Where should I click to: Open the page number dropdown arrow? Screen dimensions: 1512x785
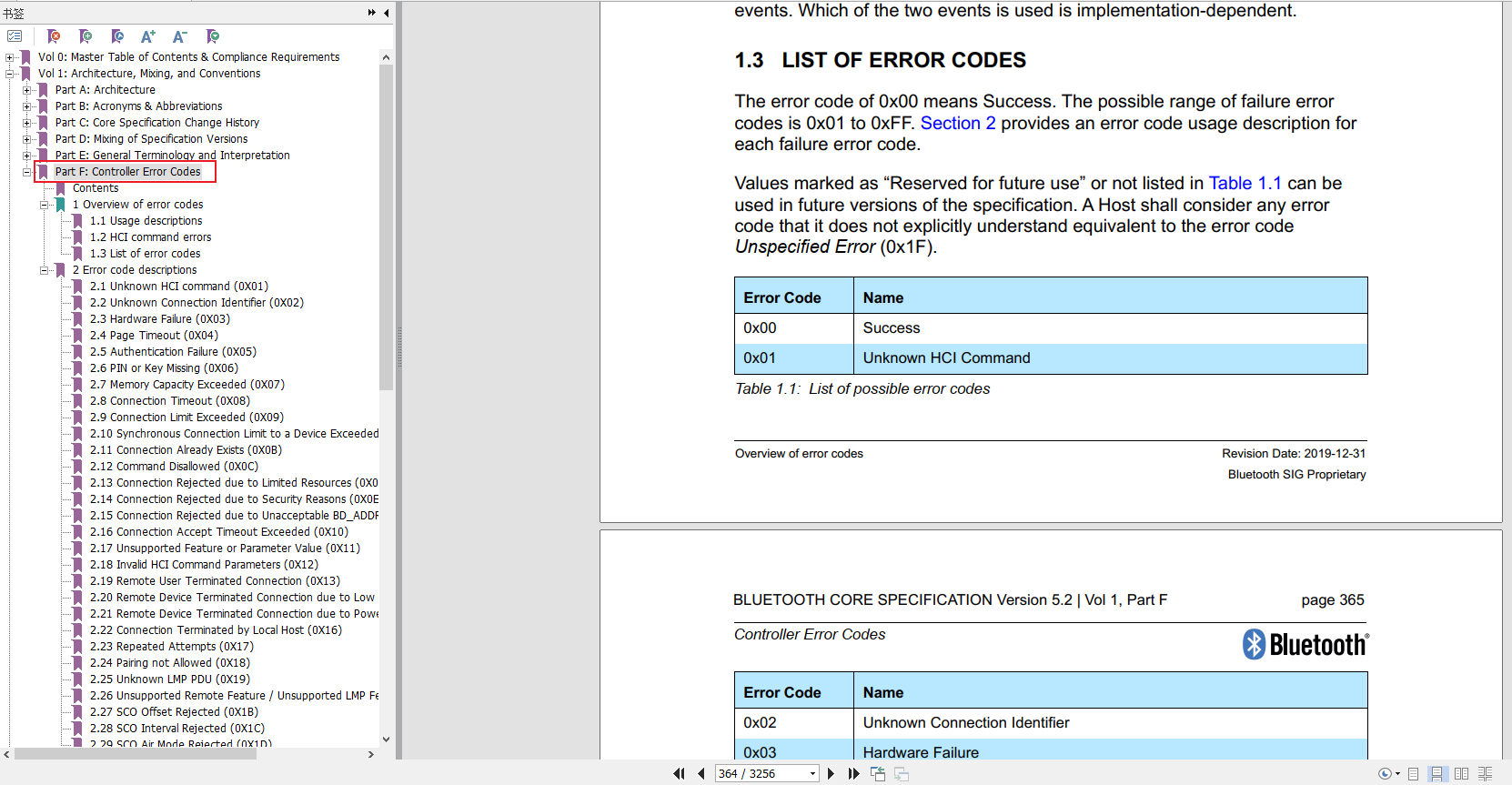tap(812, 774)
